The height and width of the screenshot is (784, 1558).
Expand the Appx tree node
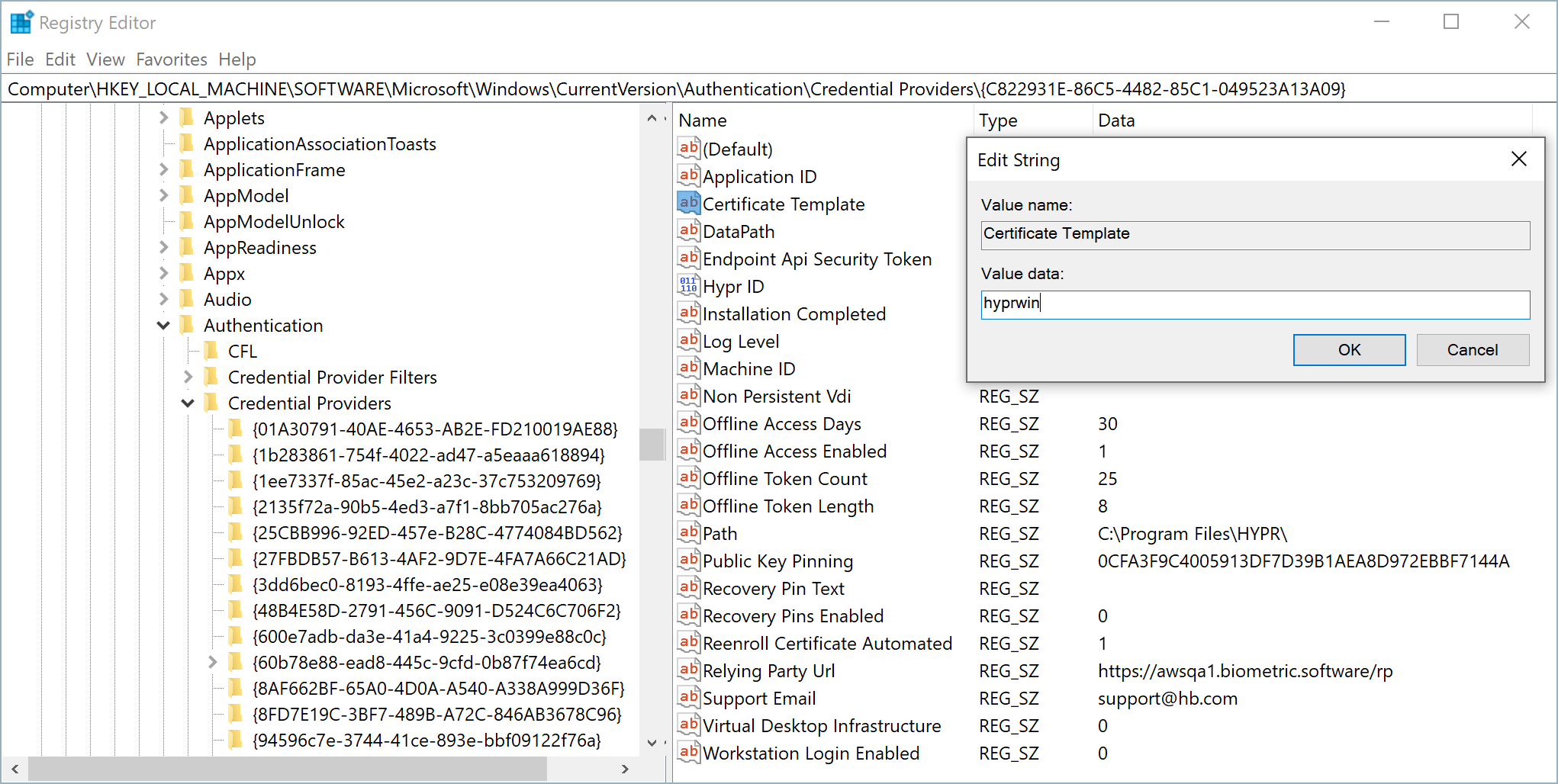tap(163, 273)
